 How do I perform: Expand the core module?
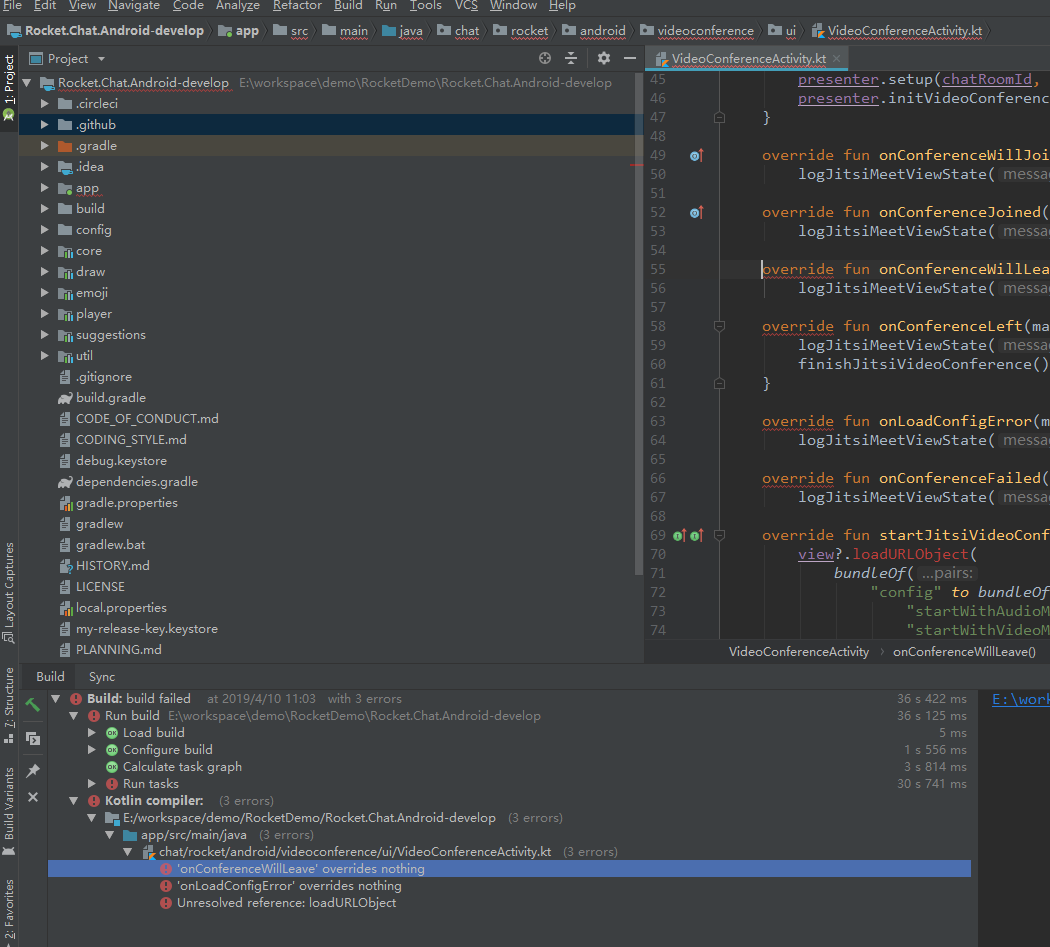44,251
